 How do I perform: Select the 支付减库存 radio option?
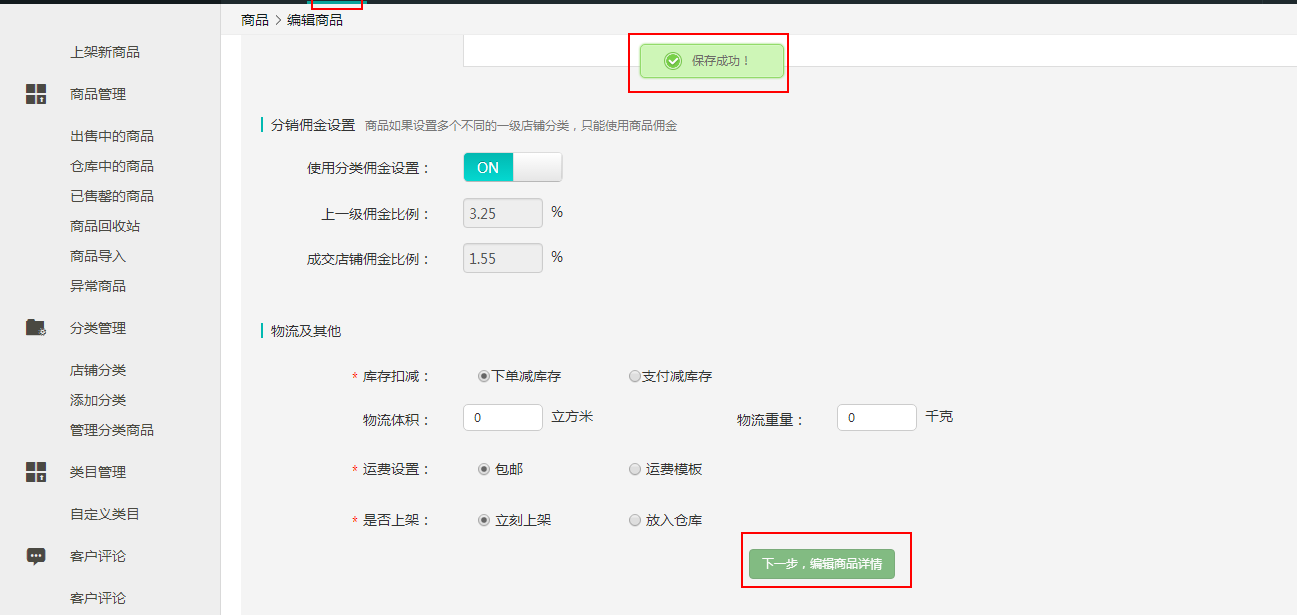click(634, 377)
